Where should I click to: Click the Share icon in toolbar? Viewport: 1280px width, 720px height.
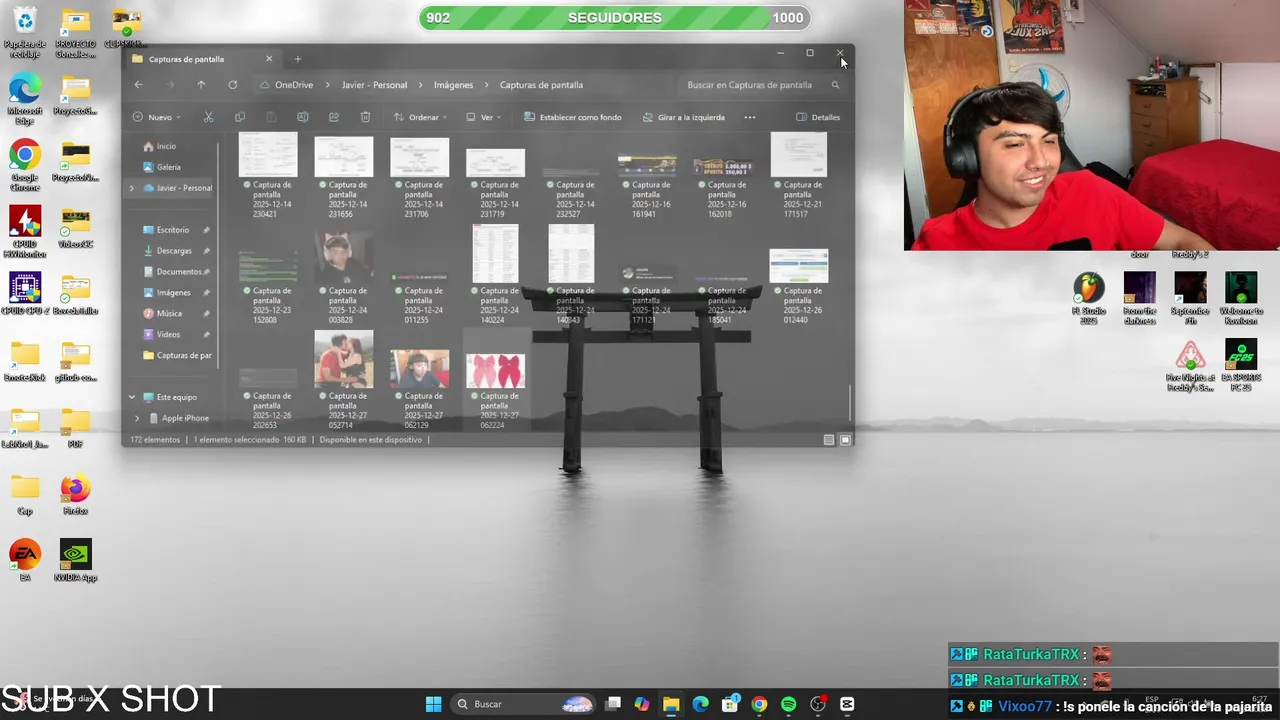(333, 117)
